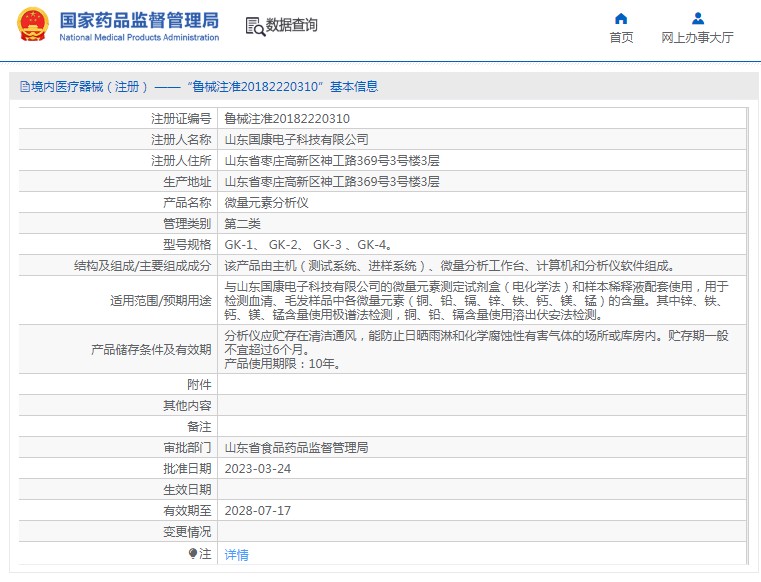The width and height of the screenshot is (761, 582).
Task: Select the GK-1、GK-2、GK-3、GK-4 models value
Action: coord(308,245)
